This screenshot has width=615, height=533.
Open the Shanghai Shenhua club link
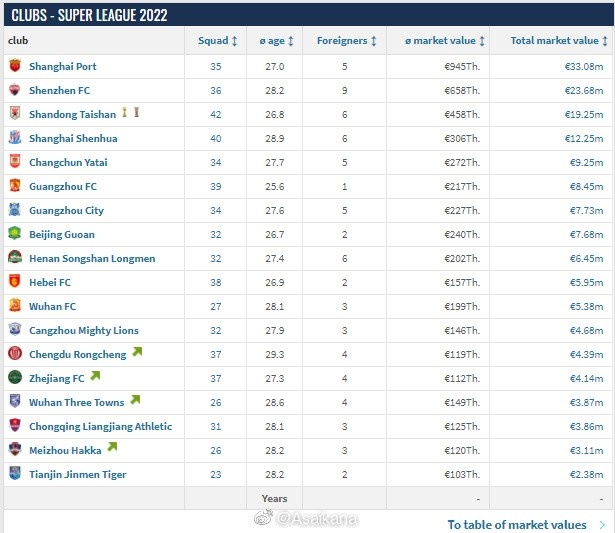click(x=73, y=138)
